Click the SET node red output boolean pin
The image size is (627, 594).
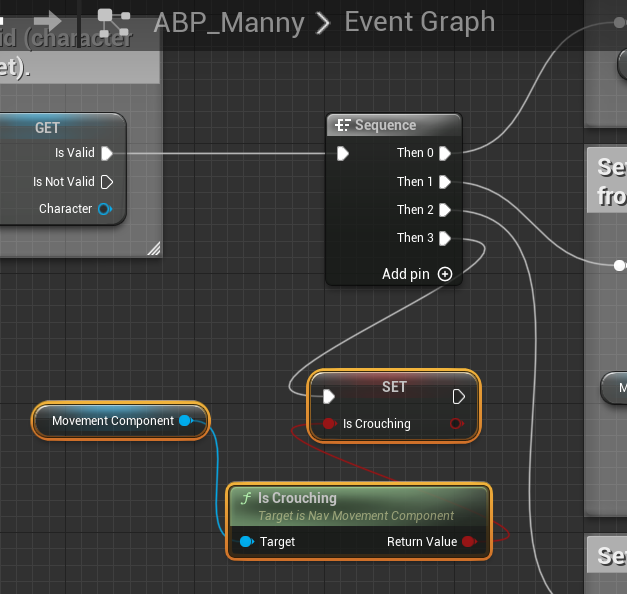click(456, 424)
